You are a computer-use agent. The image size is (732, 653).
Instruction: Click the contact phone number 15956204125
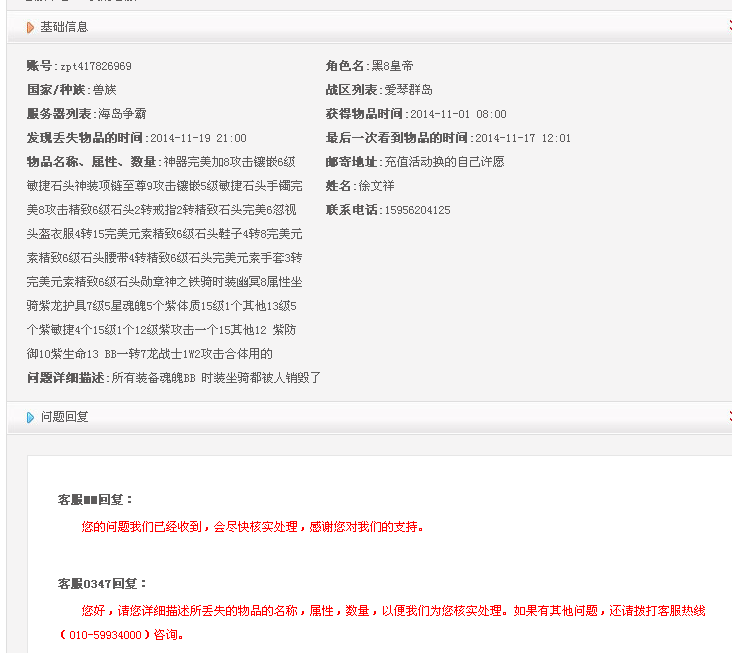point(417,210)
